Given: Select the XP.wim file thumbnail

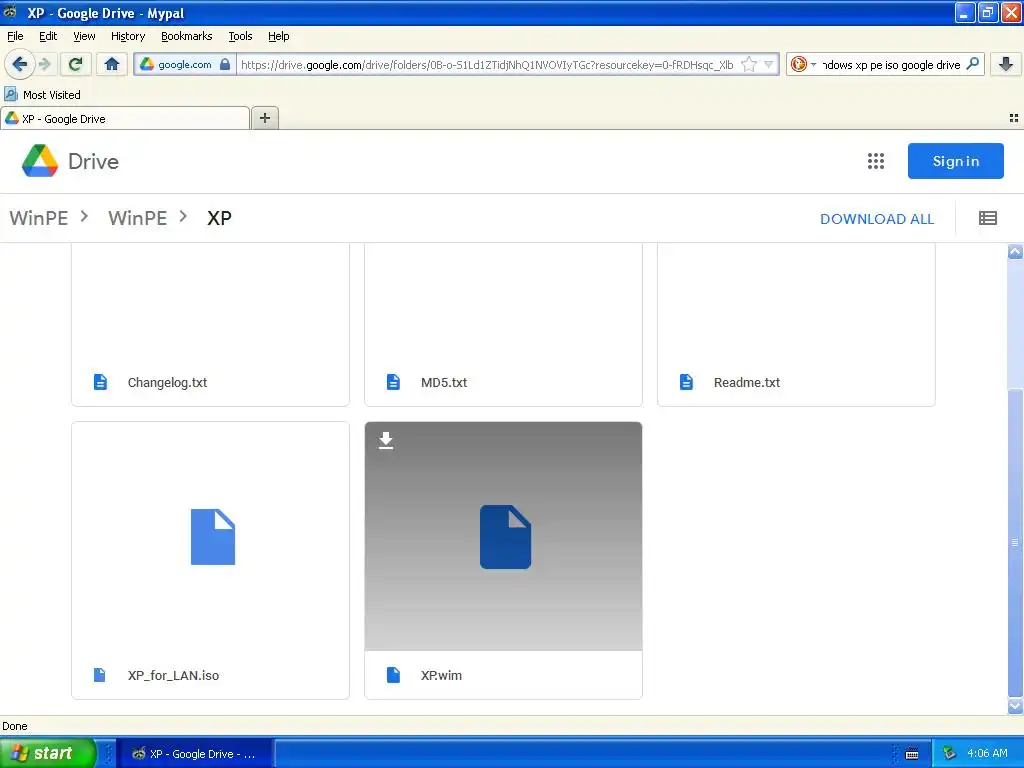Looking at the screenshot, I should 504,536.
